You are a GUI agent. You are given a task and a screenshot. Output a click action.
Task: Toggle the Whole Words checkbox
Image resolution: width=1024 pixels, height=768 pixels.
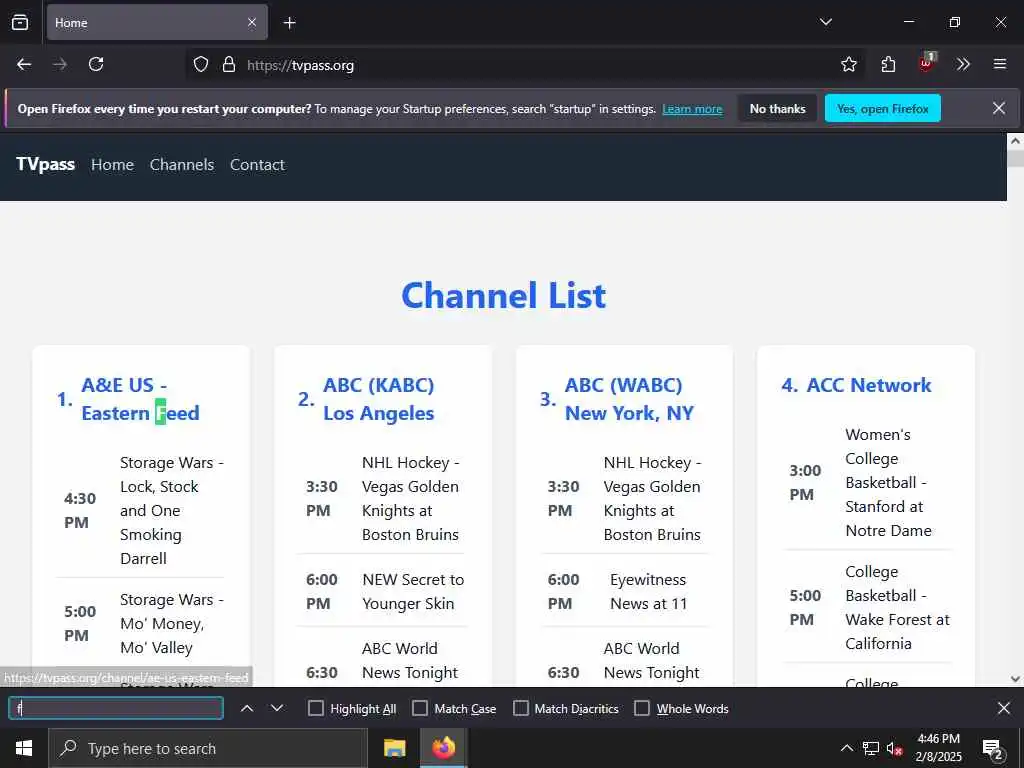(x=642, y=709)
